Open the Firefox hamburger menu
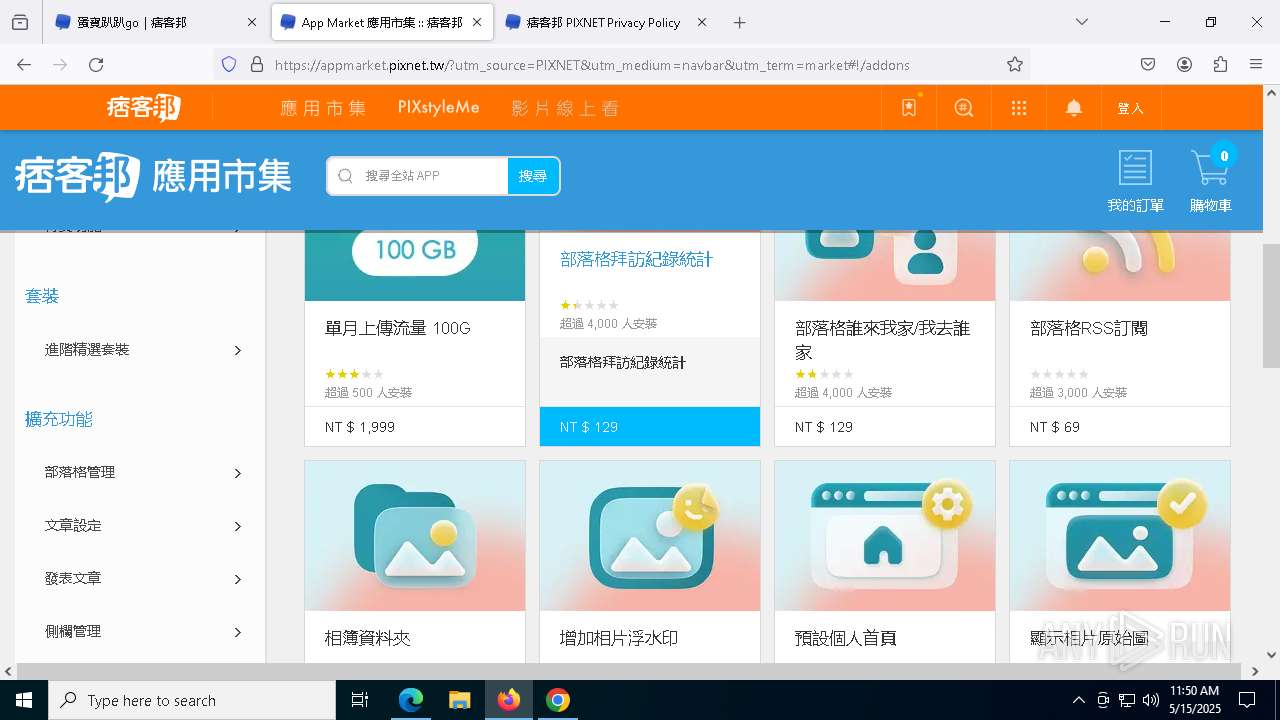This screenshot has width=1280, height=720. (x=1256, y=64)
